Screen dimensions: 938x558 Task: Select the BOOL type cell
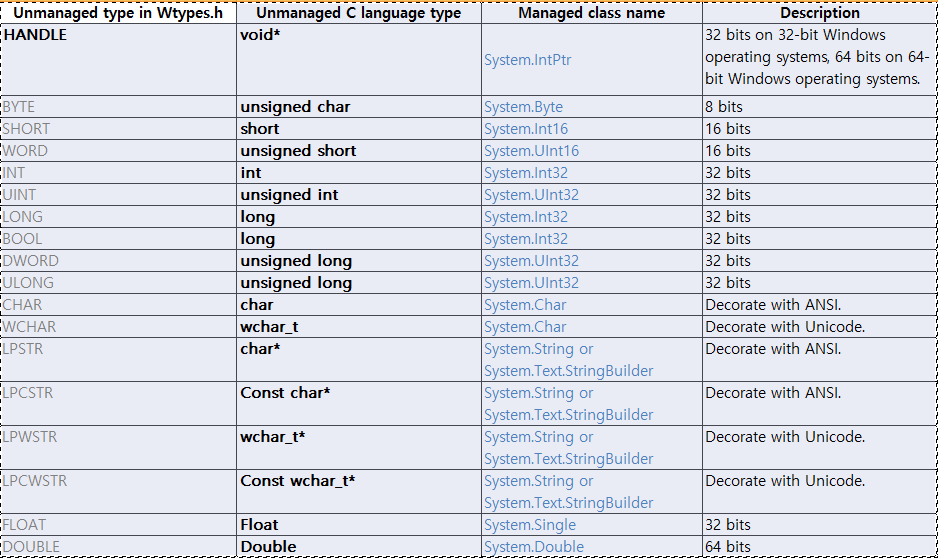coord(118,239)
